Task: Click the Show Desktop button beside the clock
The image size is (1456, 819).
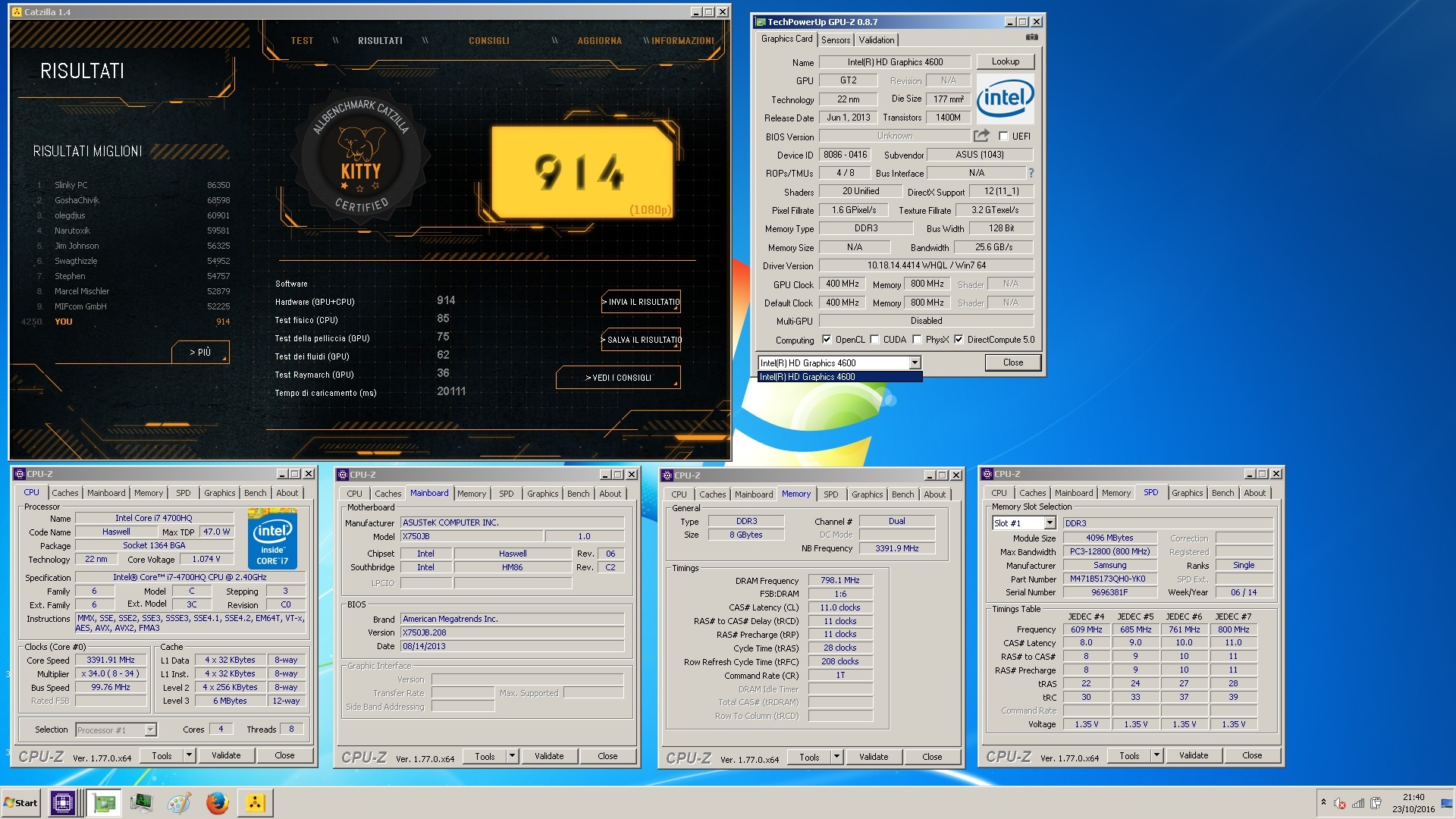Action: click(1447, 802)
